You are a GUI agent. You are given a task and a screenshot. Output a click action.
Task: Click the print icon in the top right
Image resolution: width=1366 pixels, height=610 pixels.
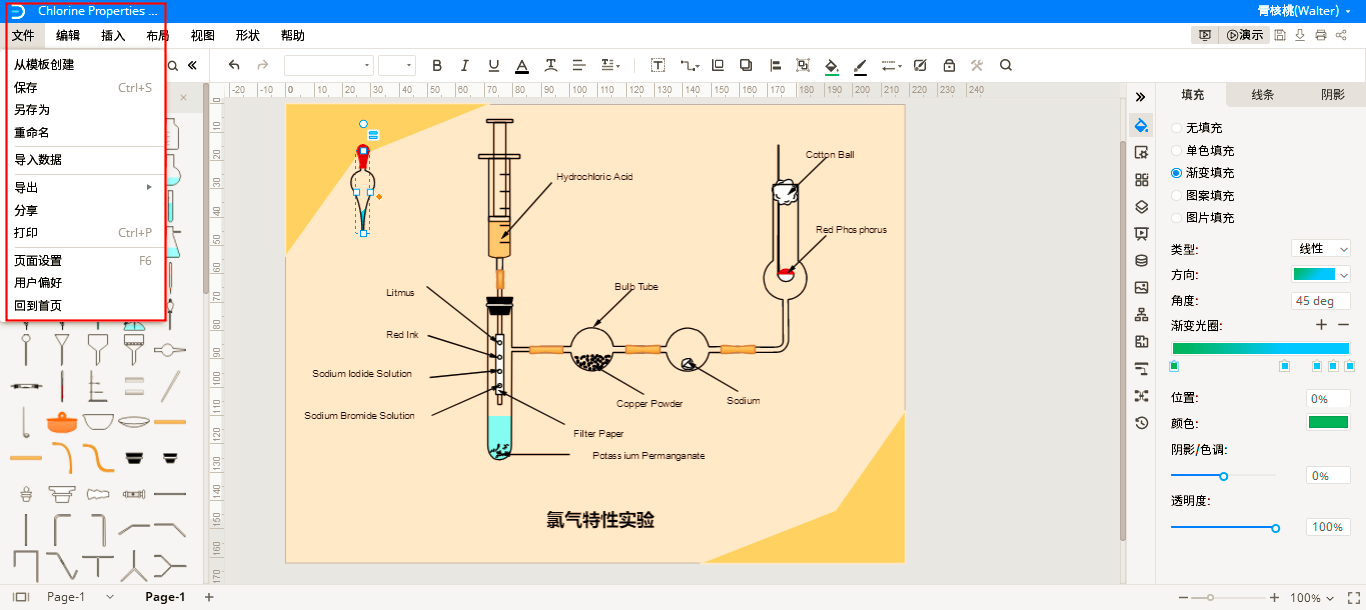coord(1320,35)
